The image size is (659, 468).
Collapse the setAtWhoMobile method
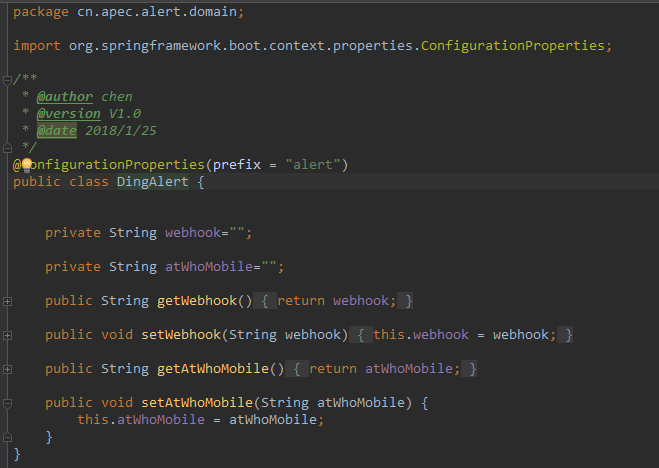7,403
